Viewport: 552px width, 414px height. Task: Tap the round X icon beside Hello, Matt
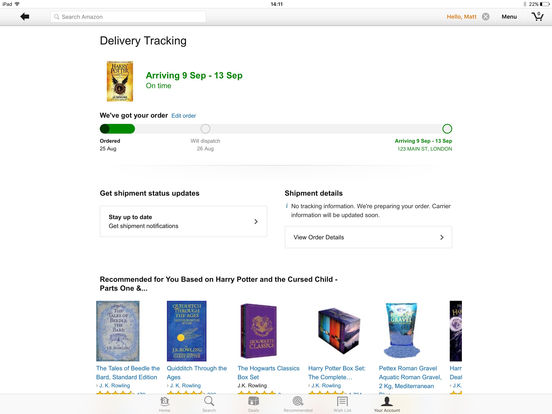click(485, 17)
